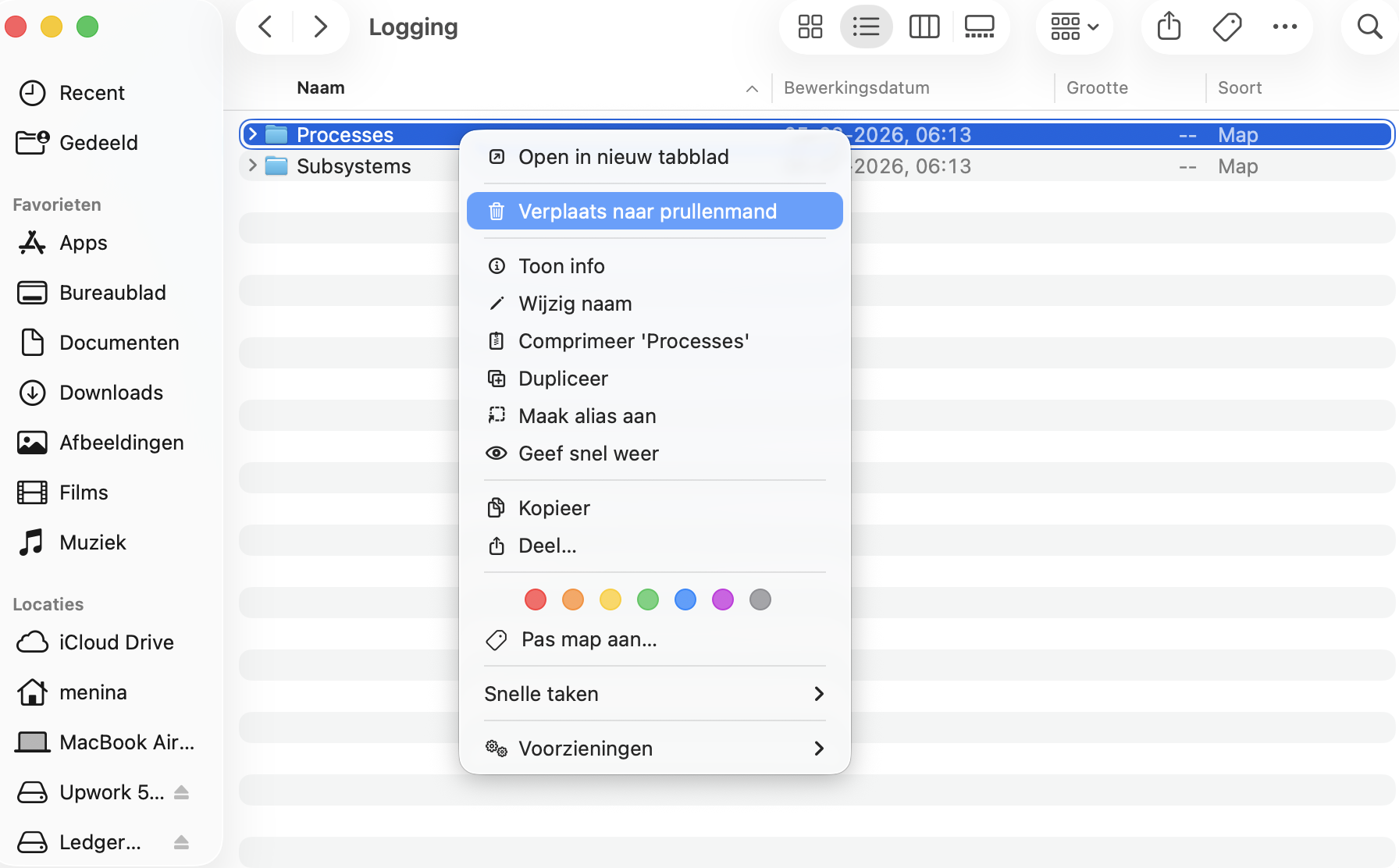The width and height of the screenshot is (1399, 868).
Task: Open the group-by dropdown in the toolbar
Action: click(x=1074, y=27)
